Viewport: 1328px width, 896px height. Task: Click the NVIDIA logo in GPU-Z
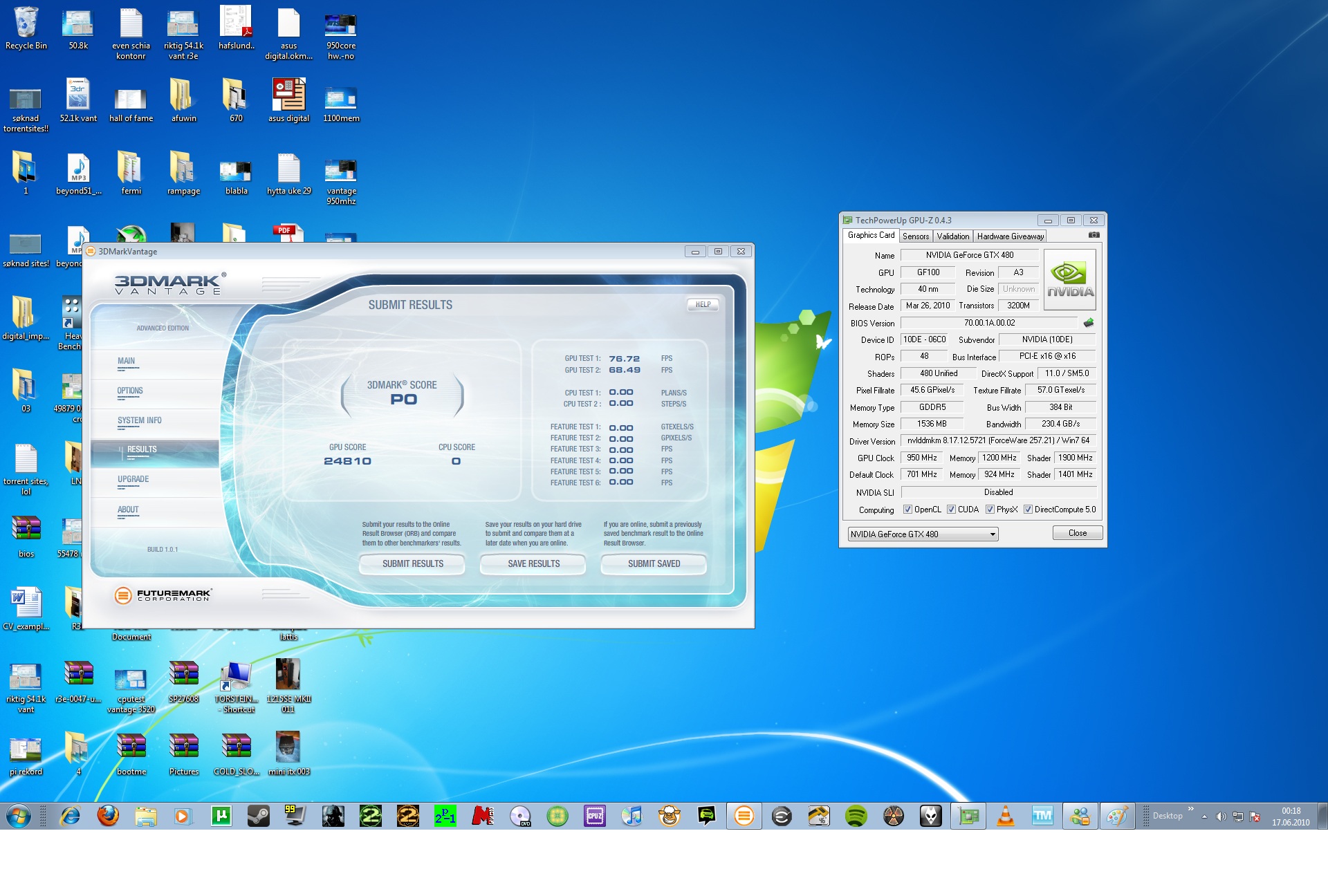click(1070, 280)
